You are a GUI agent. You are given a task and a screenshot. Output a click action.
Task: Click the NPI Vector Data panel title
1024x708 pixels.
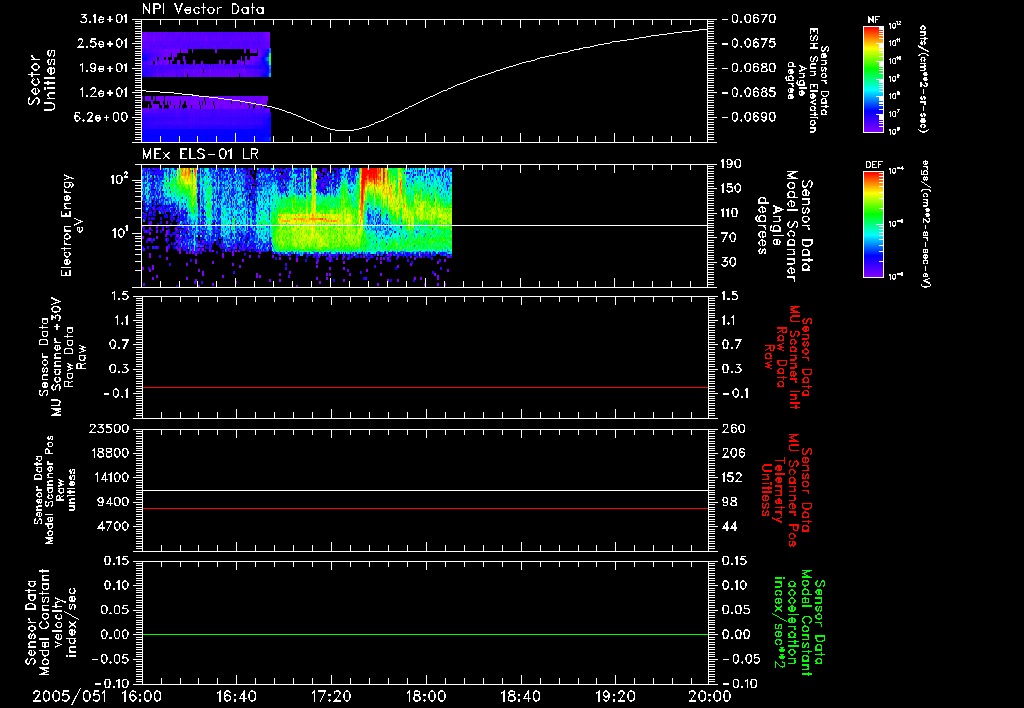[x=203, y=9]
